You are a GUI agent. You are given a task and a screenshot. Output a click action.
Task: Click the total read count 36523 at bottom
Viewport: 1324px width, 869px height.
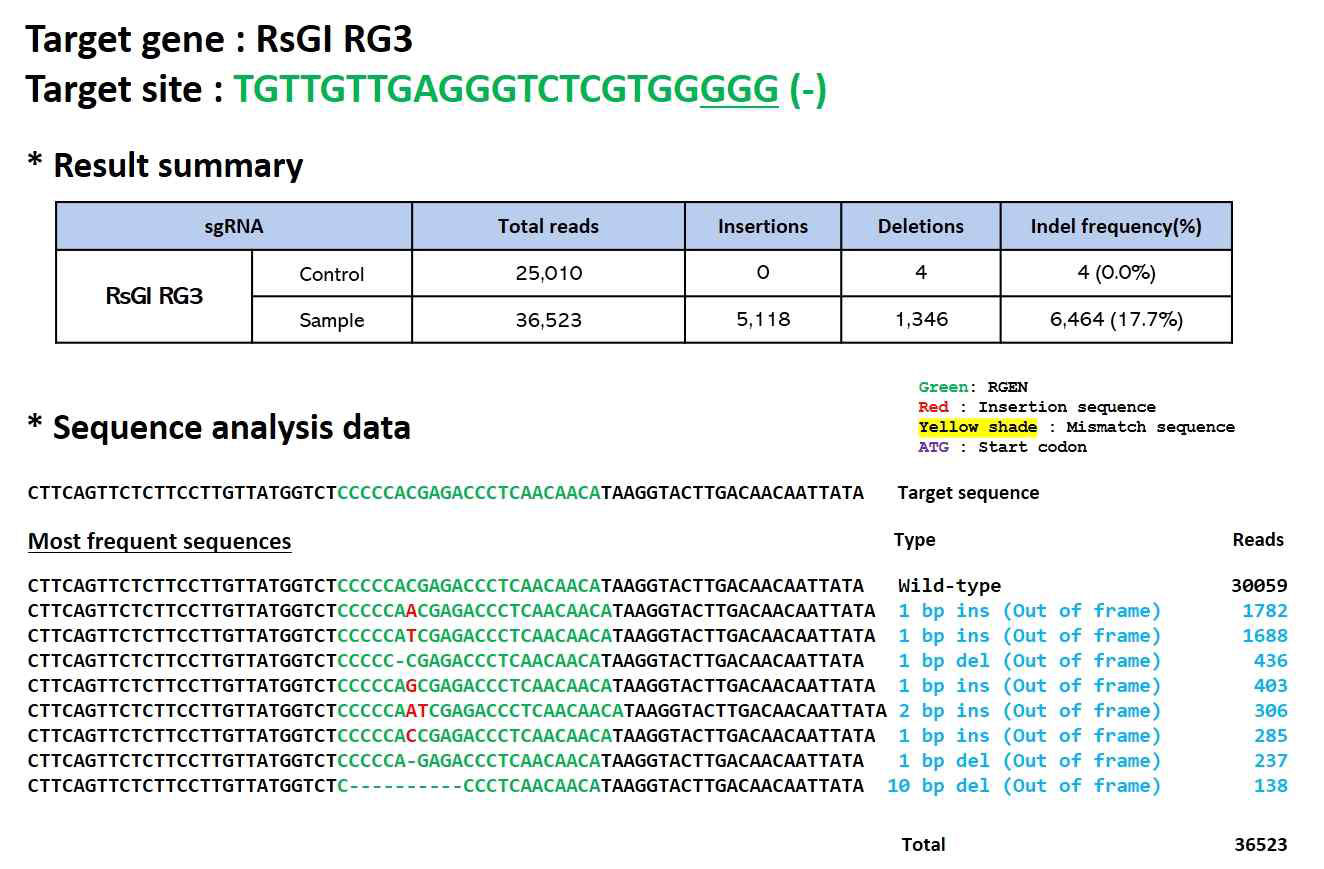click(x=1260, y=845)
